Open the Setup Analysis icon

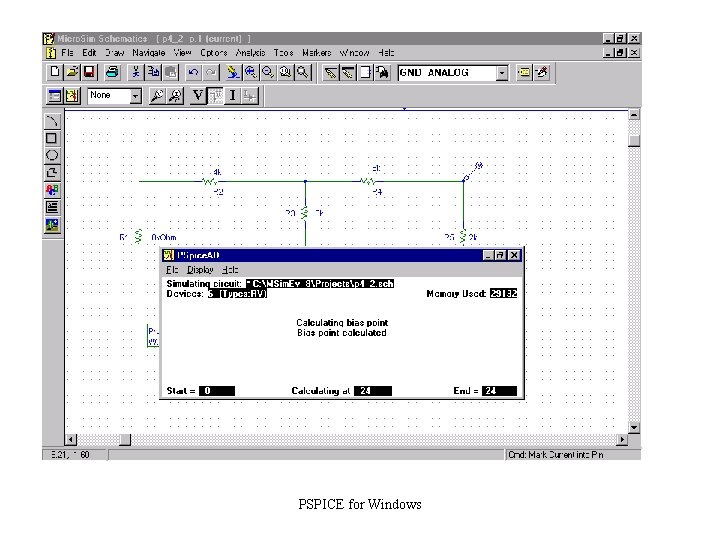pyautogui.click(x=55, y=96)
